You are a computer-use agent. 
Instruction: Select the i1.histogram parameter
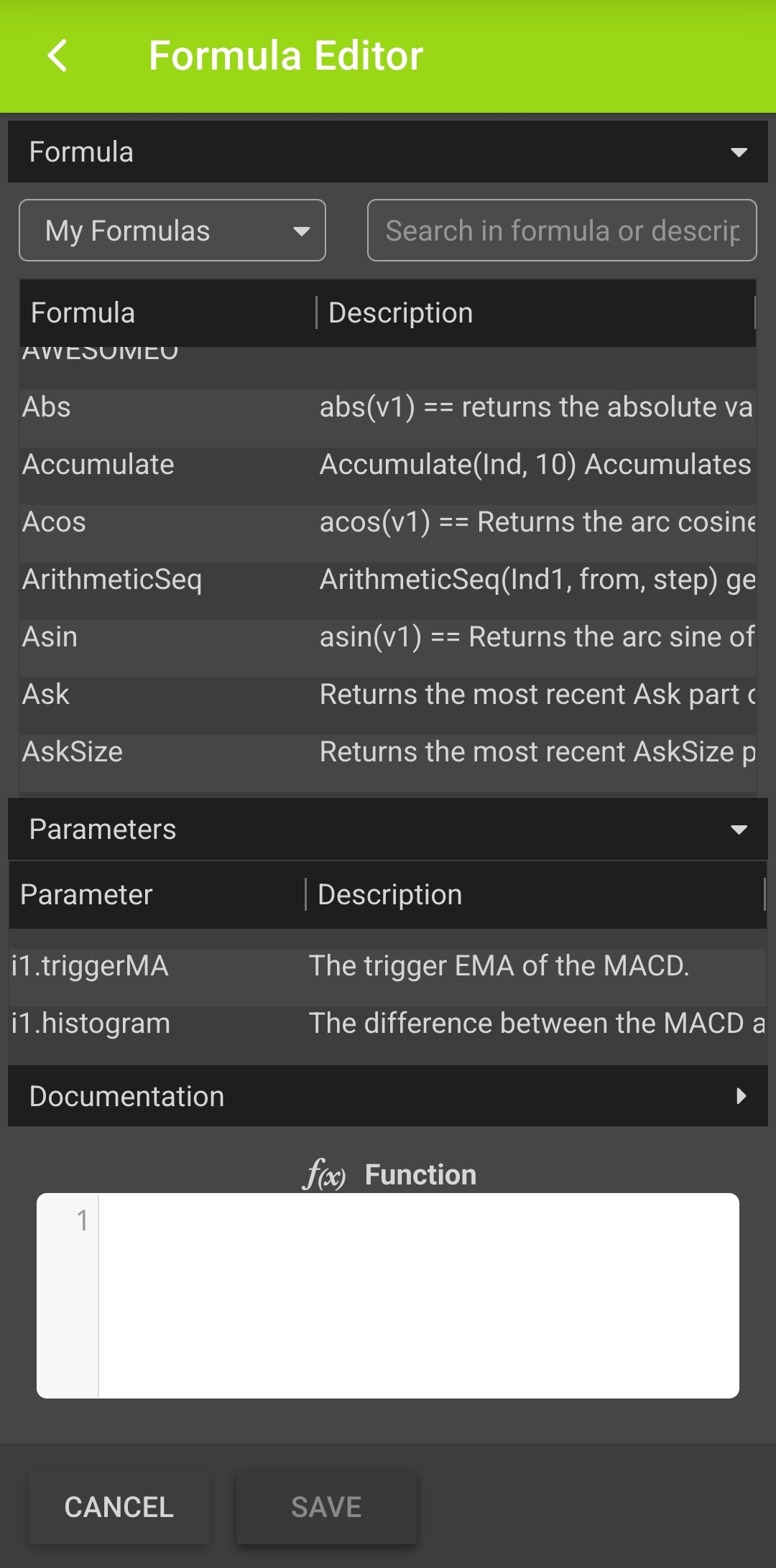[x=388, y=1024]
